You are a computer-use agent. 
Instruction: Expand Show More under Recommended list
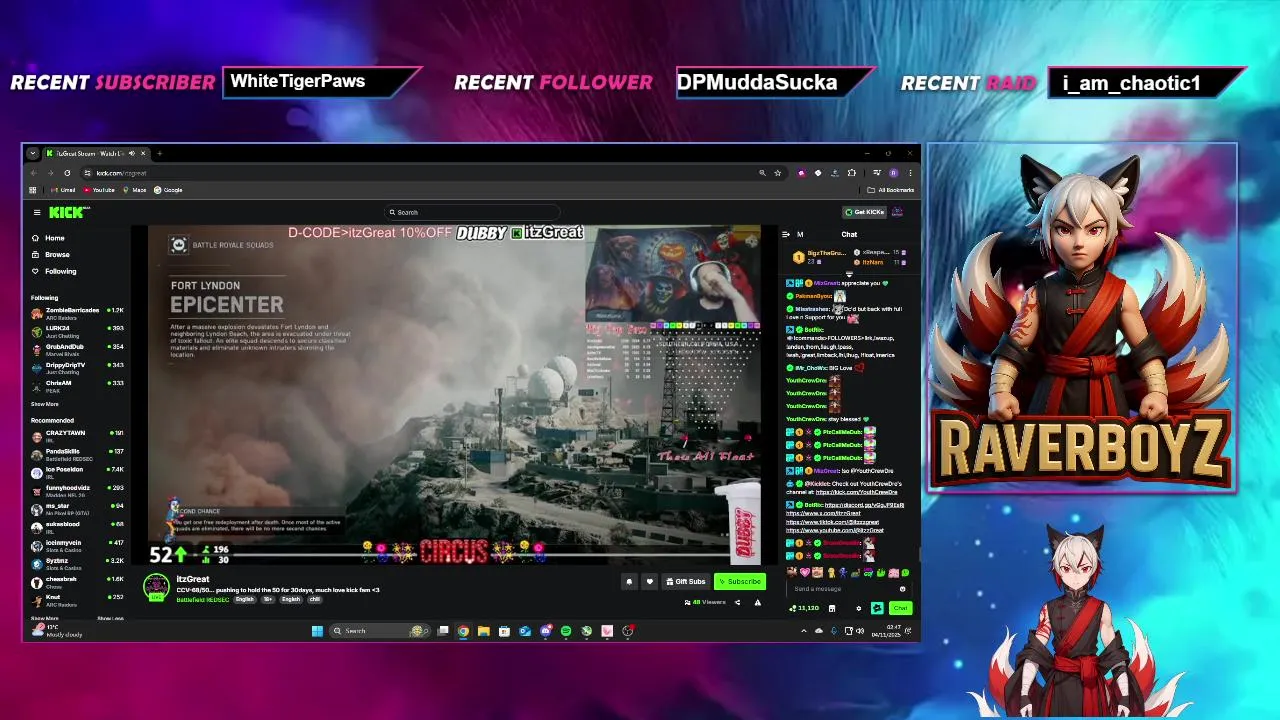[44, 618]
